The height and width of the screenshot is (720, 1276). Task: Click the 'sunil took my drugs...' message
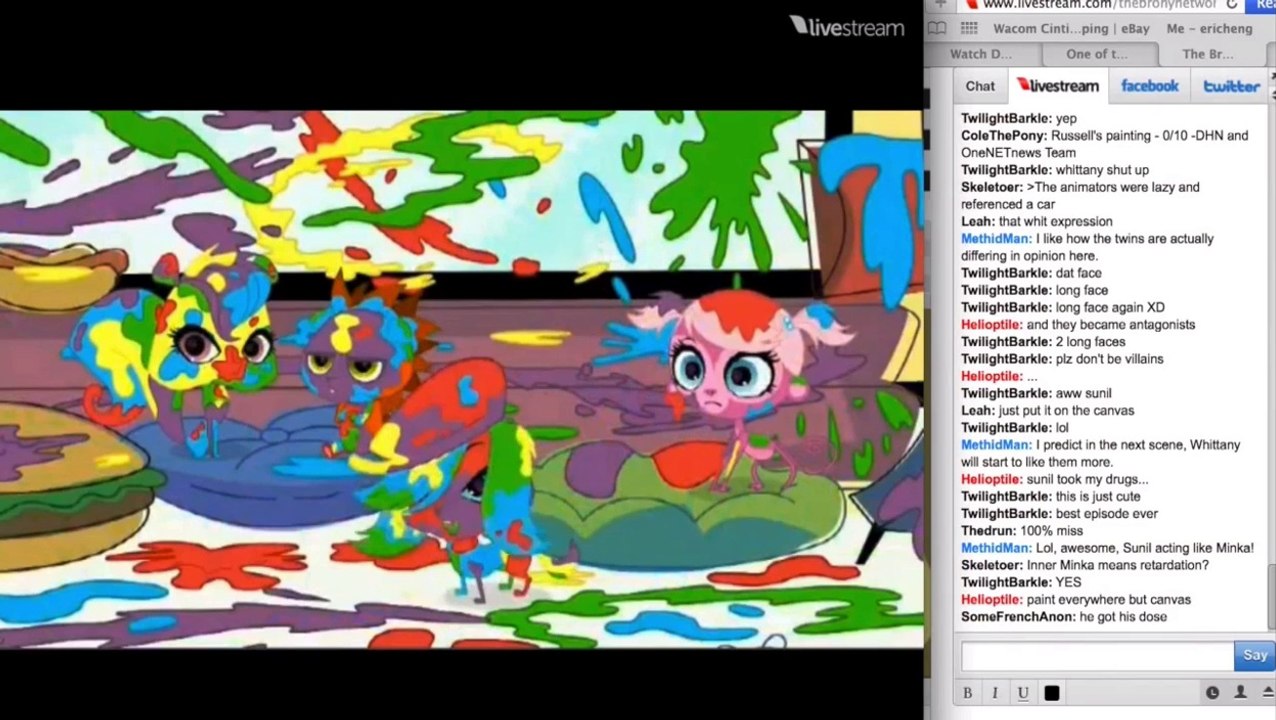1087,480
